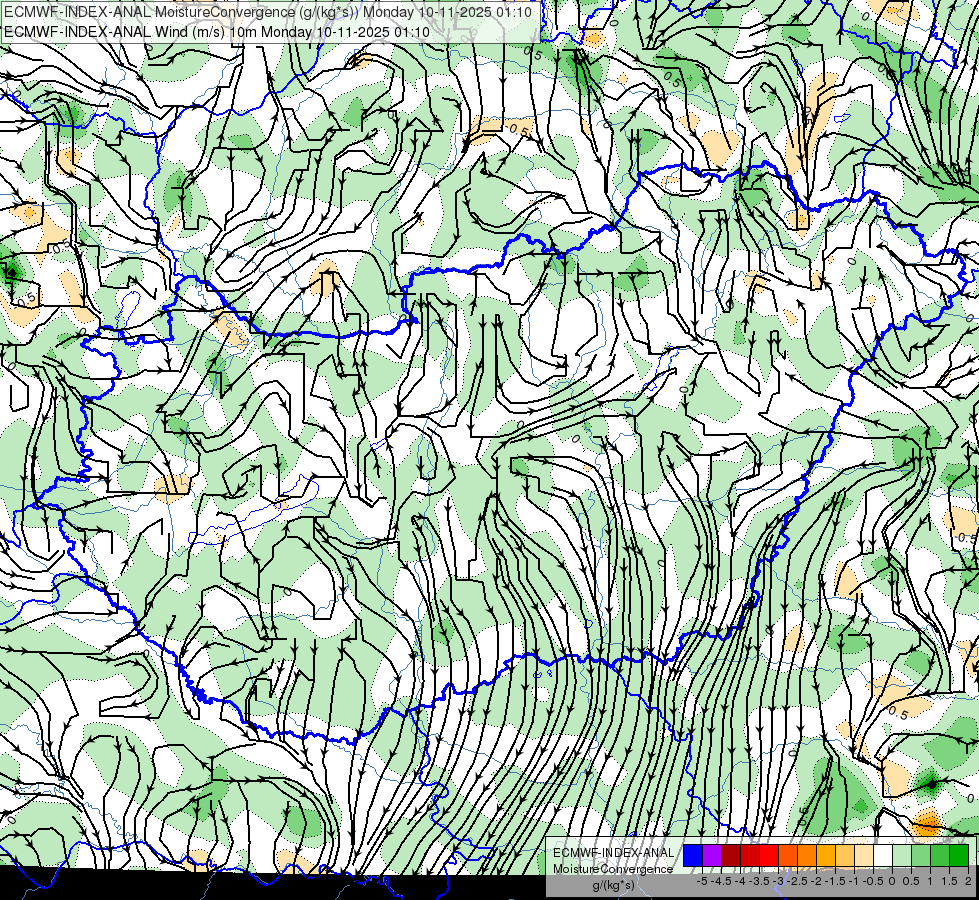Viewport: 979px width, 900px height.
Task: Click the legend tick label "1.5"
Action: [949, 881]
